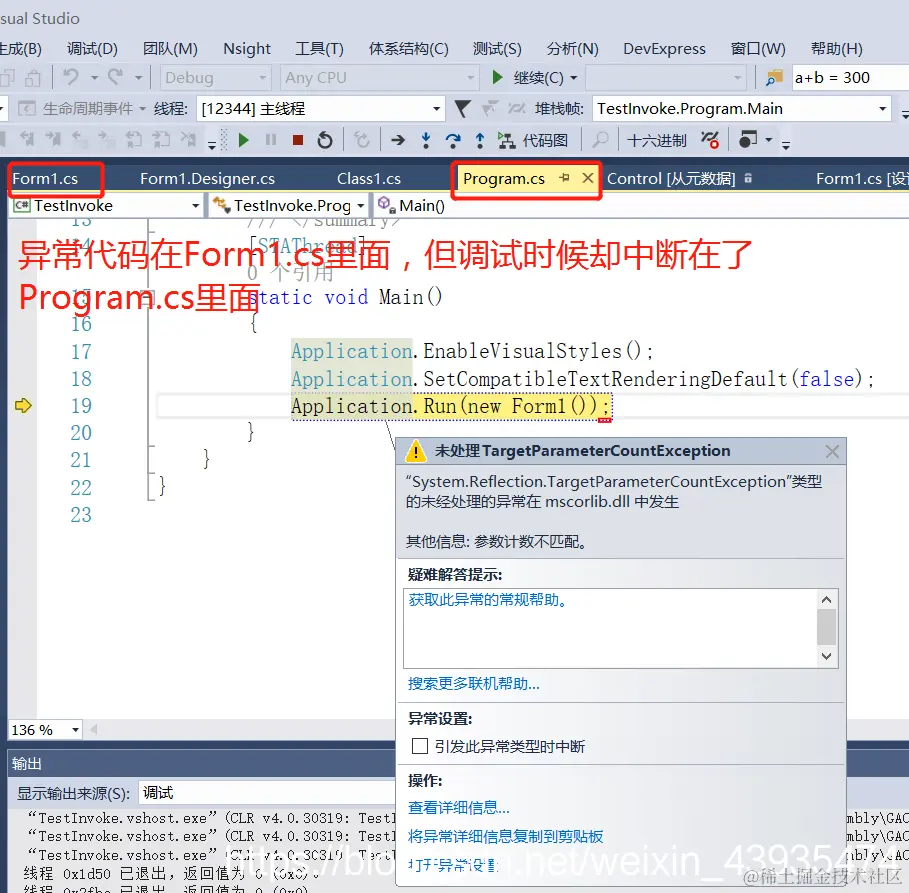Open the 136 % zoom level dropdown
This screenshot has width=909, height=893.
pos(45,729)
